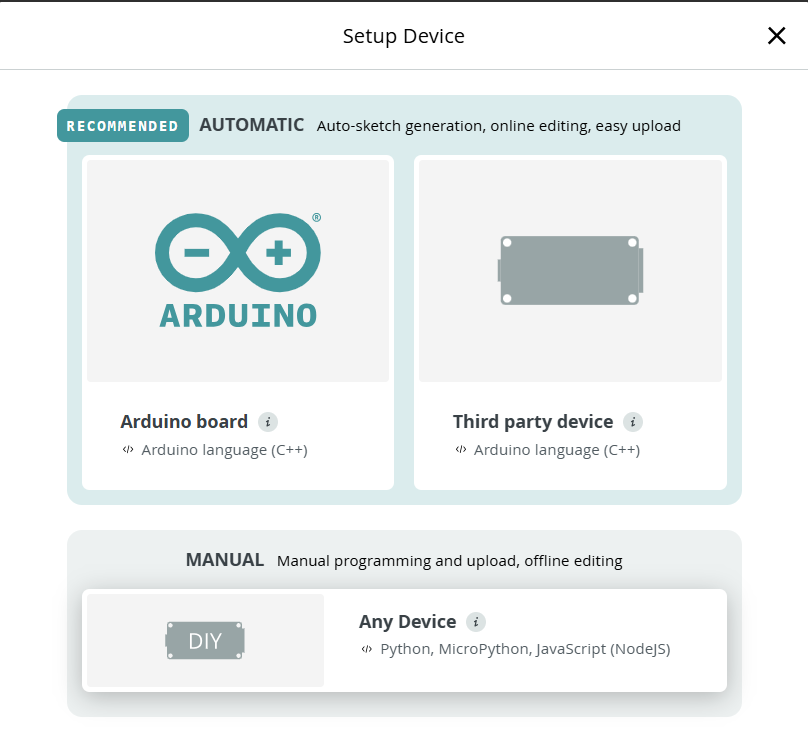Click the AUTOMATIC section heading
The height and width of the screenshot is (752, 808).
[x=251, y=125]
